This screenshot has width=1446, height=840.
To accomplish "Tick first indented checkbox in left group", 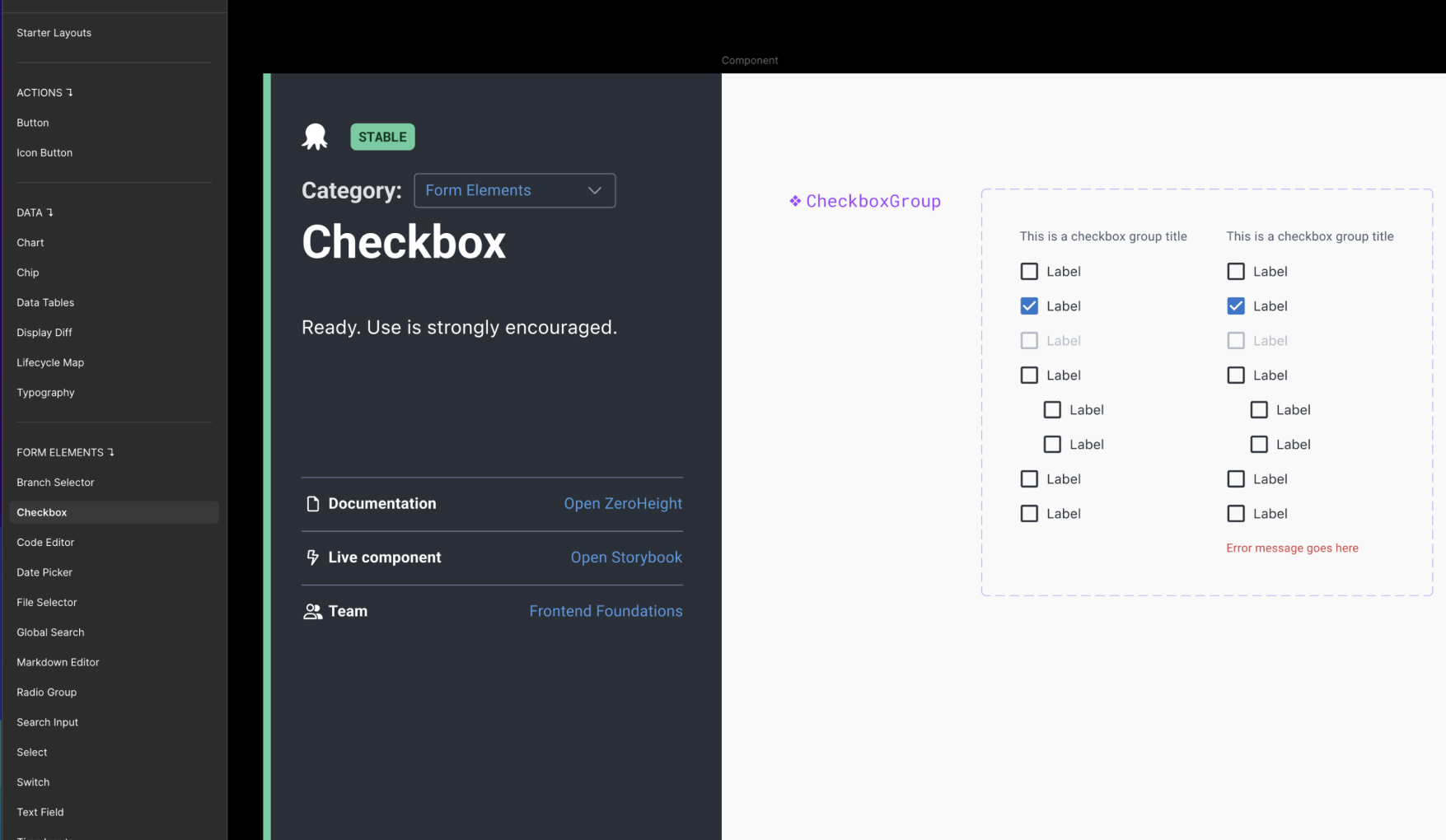I will (x=1052, y=409).
